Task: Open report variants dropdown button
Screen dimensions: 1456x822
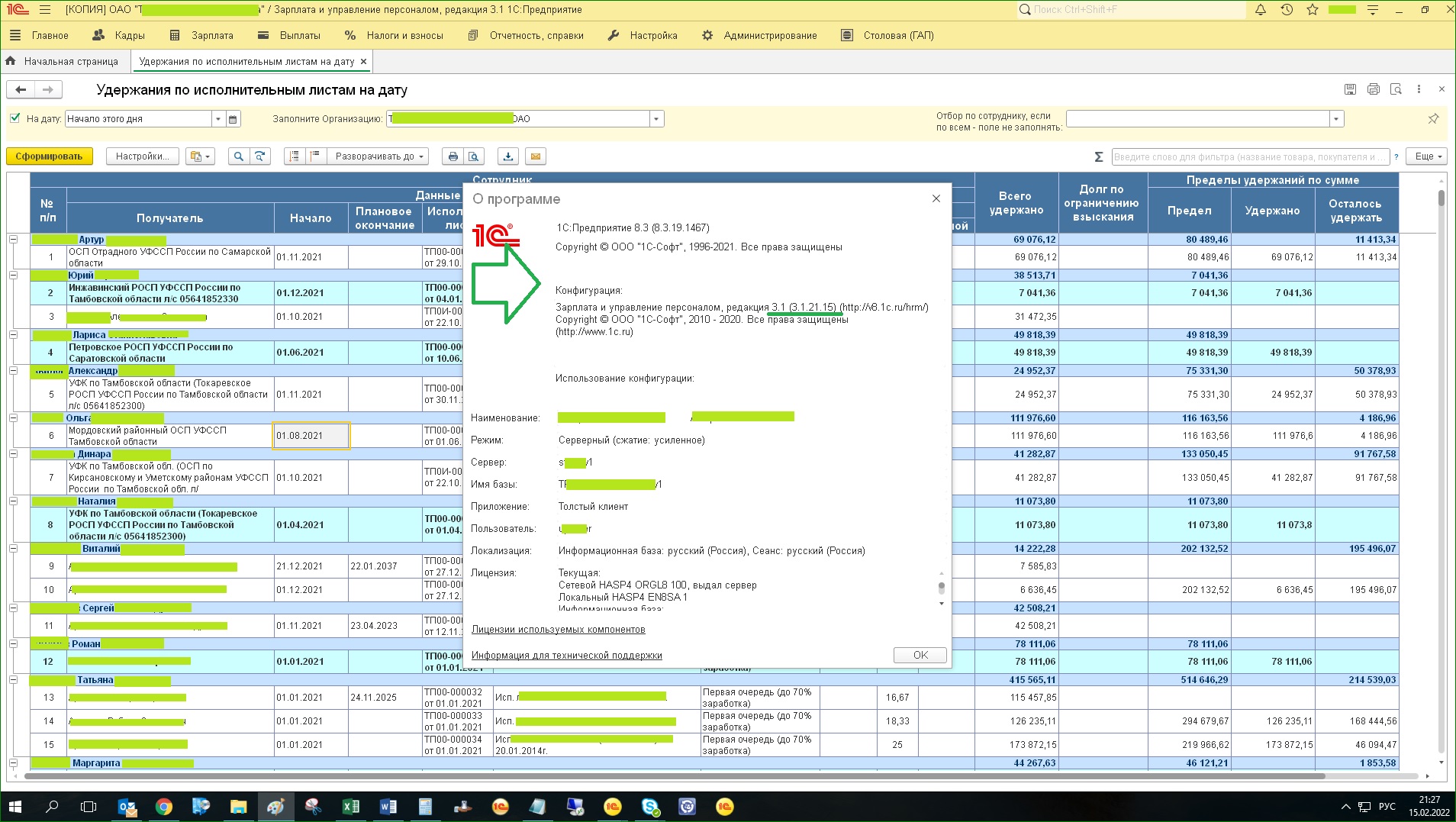Action: [x=201, y=156]
